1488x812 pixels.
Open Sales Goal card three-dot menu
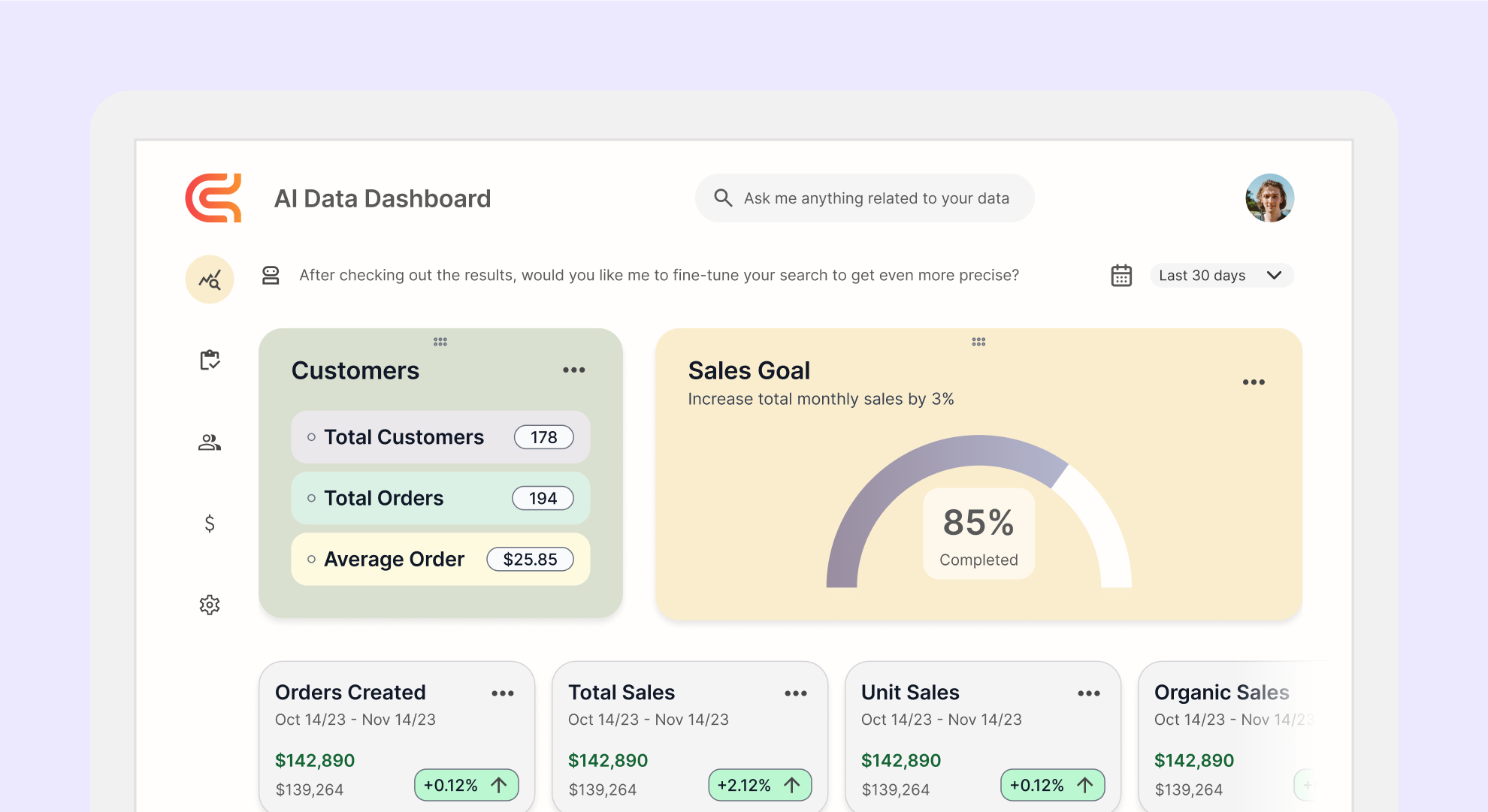coord(1254,382)
